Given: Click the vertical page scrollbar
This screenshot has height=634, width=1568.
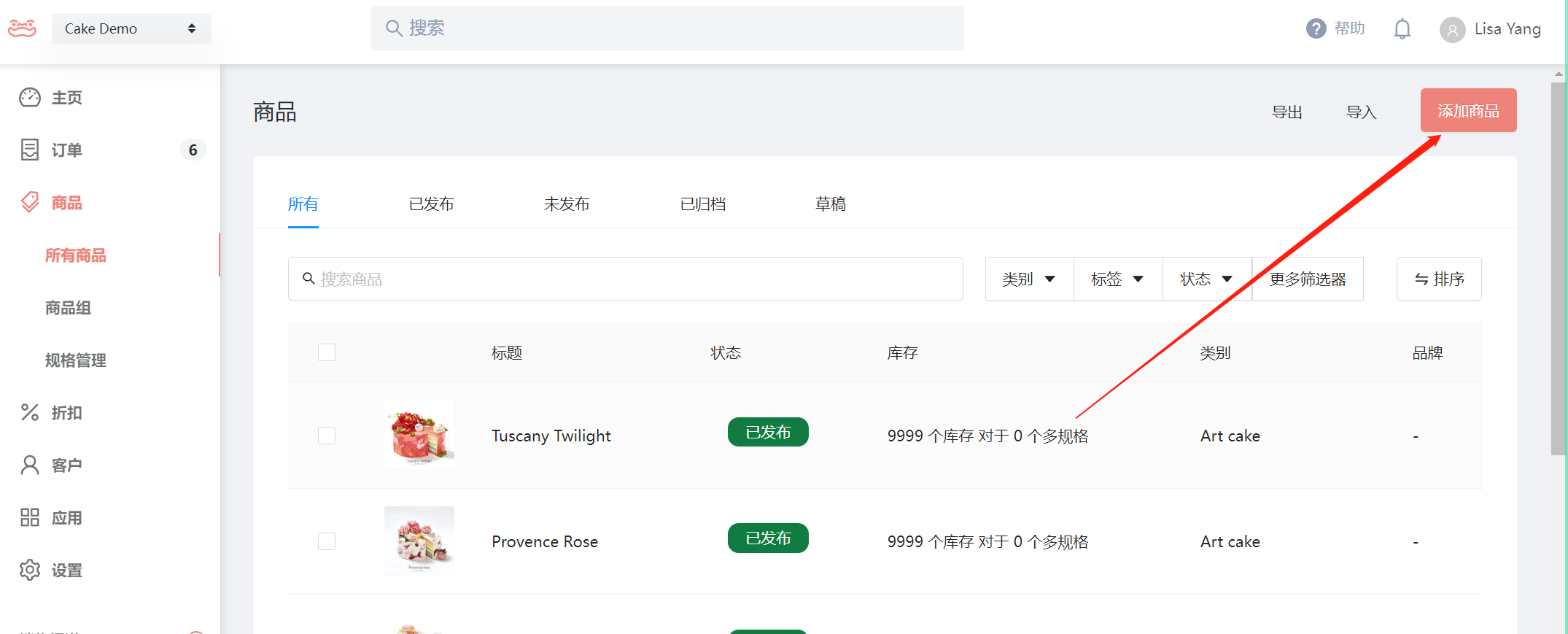Looking at the screenshot, I should 1558,268.
